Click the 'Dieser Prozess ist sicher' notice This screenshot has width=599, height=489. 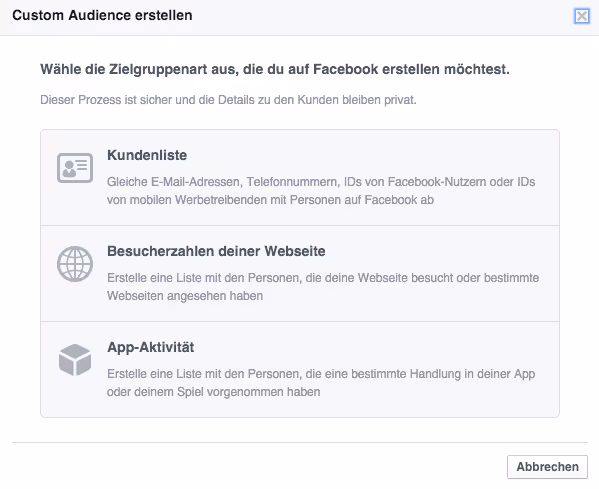(228, 100)
